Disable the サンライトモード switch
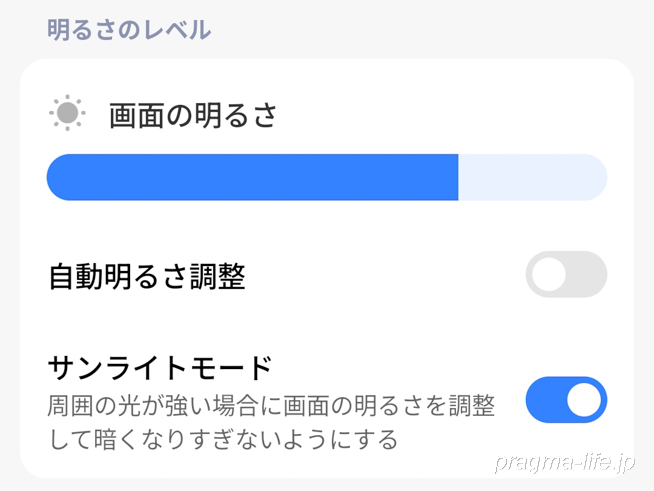The width and height of the screenshot is (654, 491). (566, 400)
